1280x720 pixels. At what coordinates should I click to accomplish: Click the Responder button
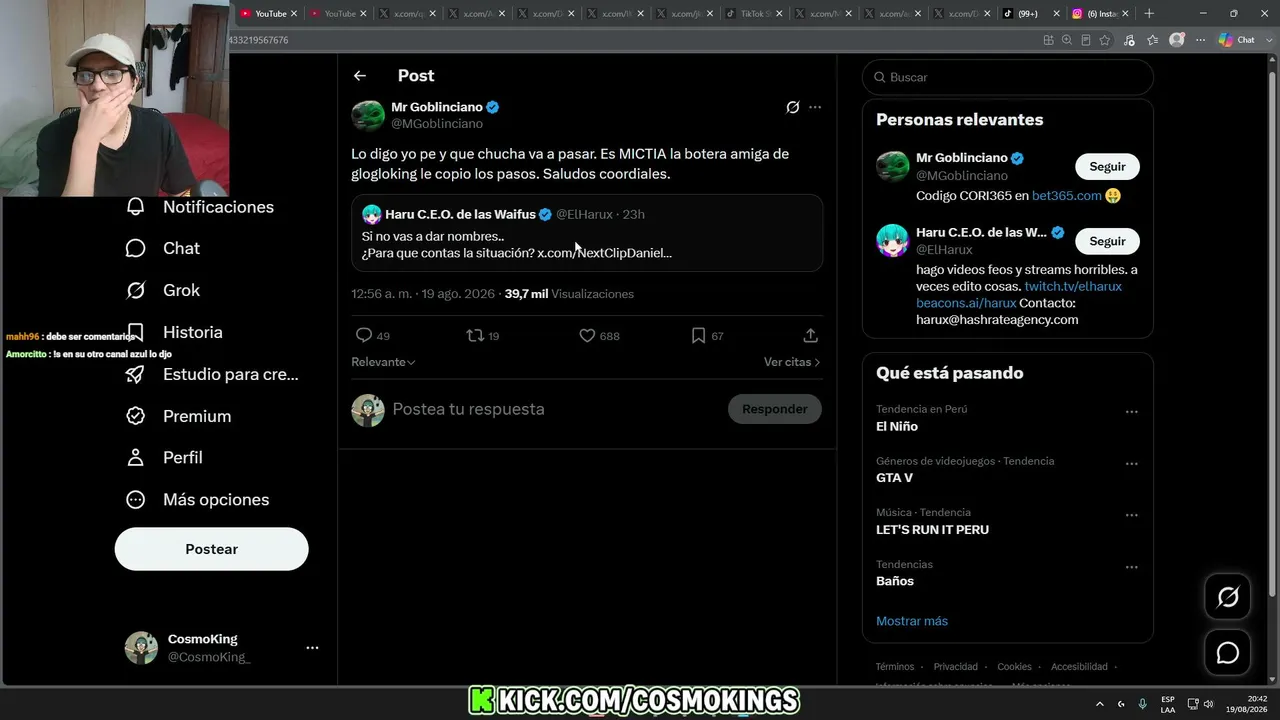pyautogui.click(x=775, y=409)
